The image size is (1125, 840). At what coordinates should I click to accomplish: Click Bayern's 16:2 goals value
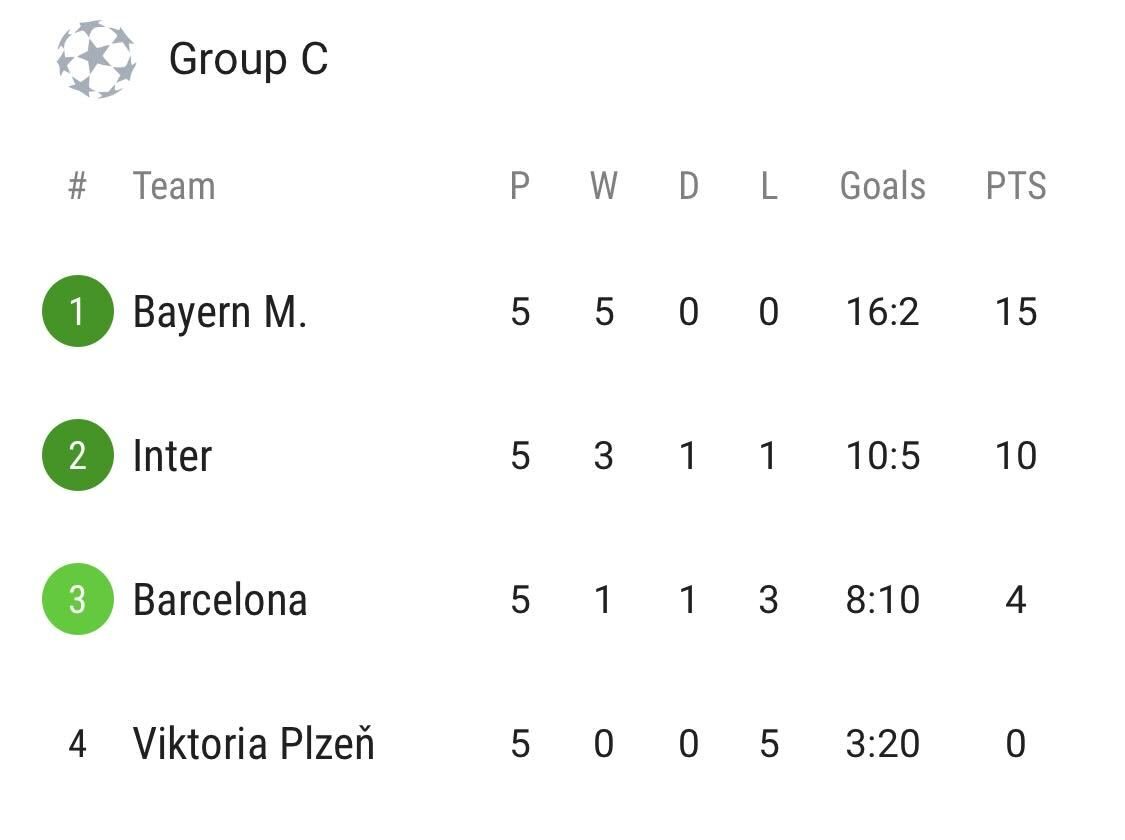pyautogui.click(x=882, y=312)
